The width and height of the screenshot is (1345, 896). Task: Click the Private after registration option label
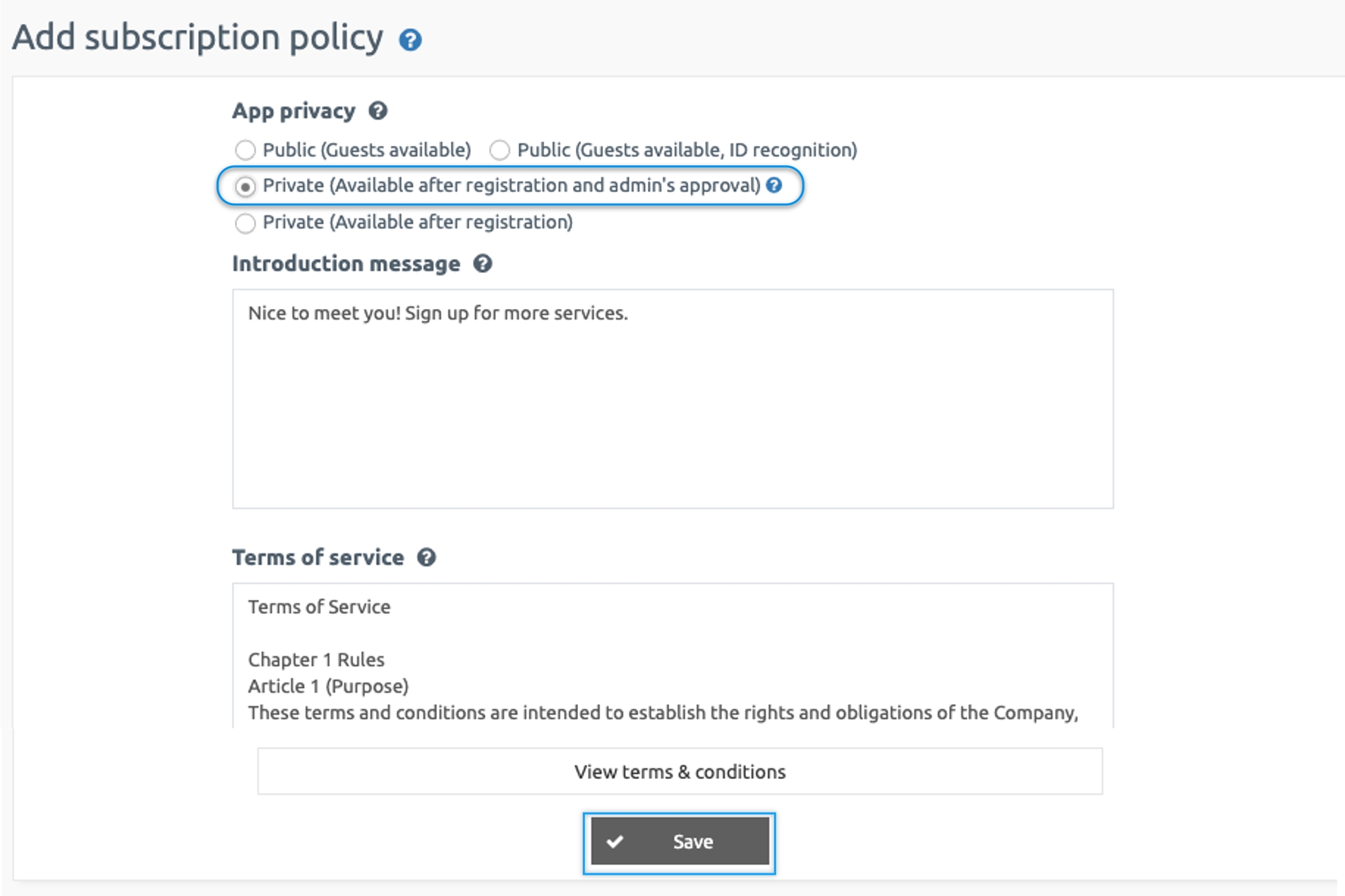(418, 222)
